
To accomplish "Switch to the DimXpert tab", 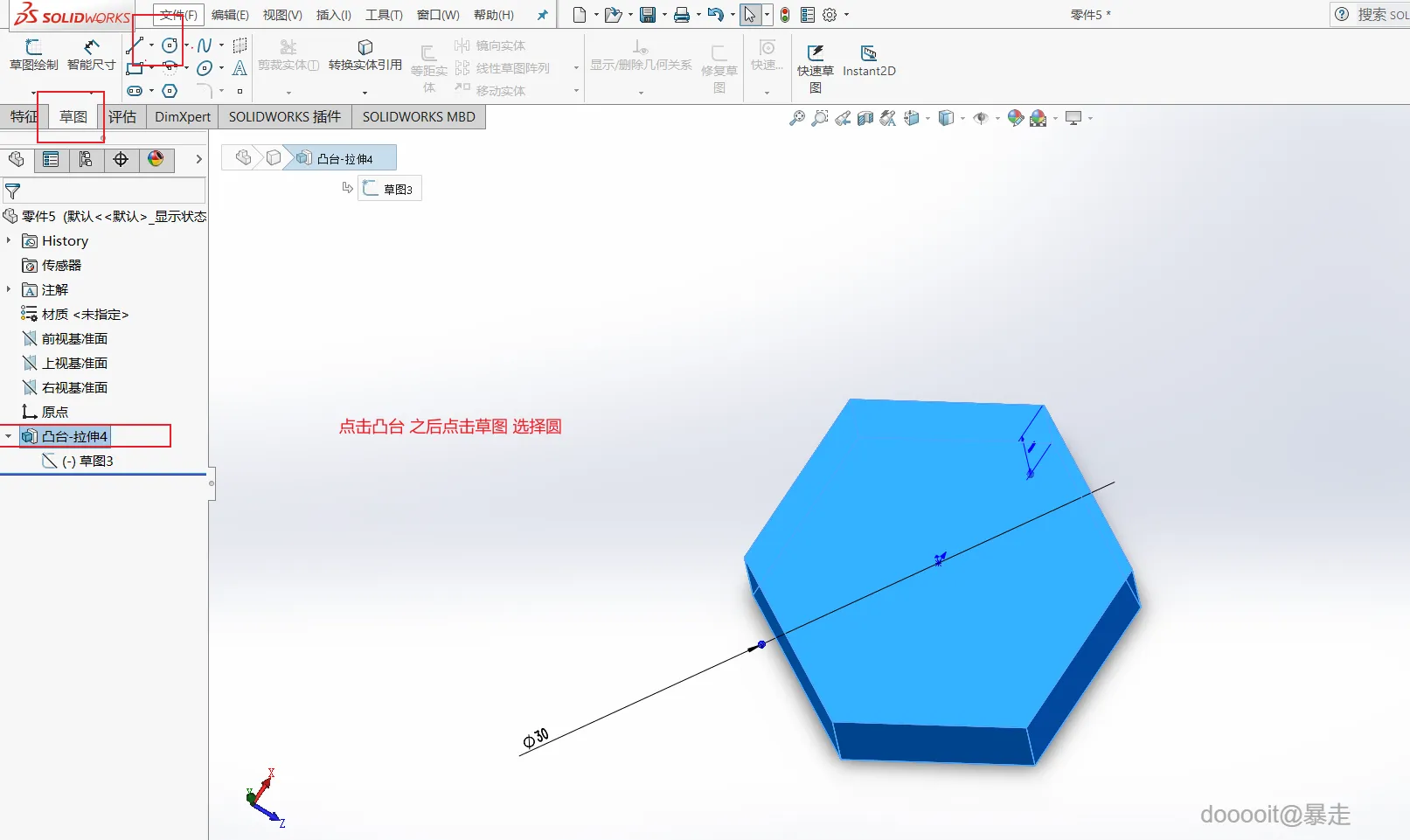I will pos(183,117).
